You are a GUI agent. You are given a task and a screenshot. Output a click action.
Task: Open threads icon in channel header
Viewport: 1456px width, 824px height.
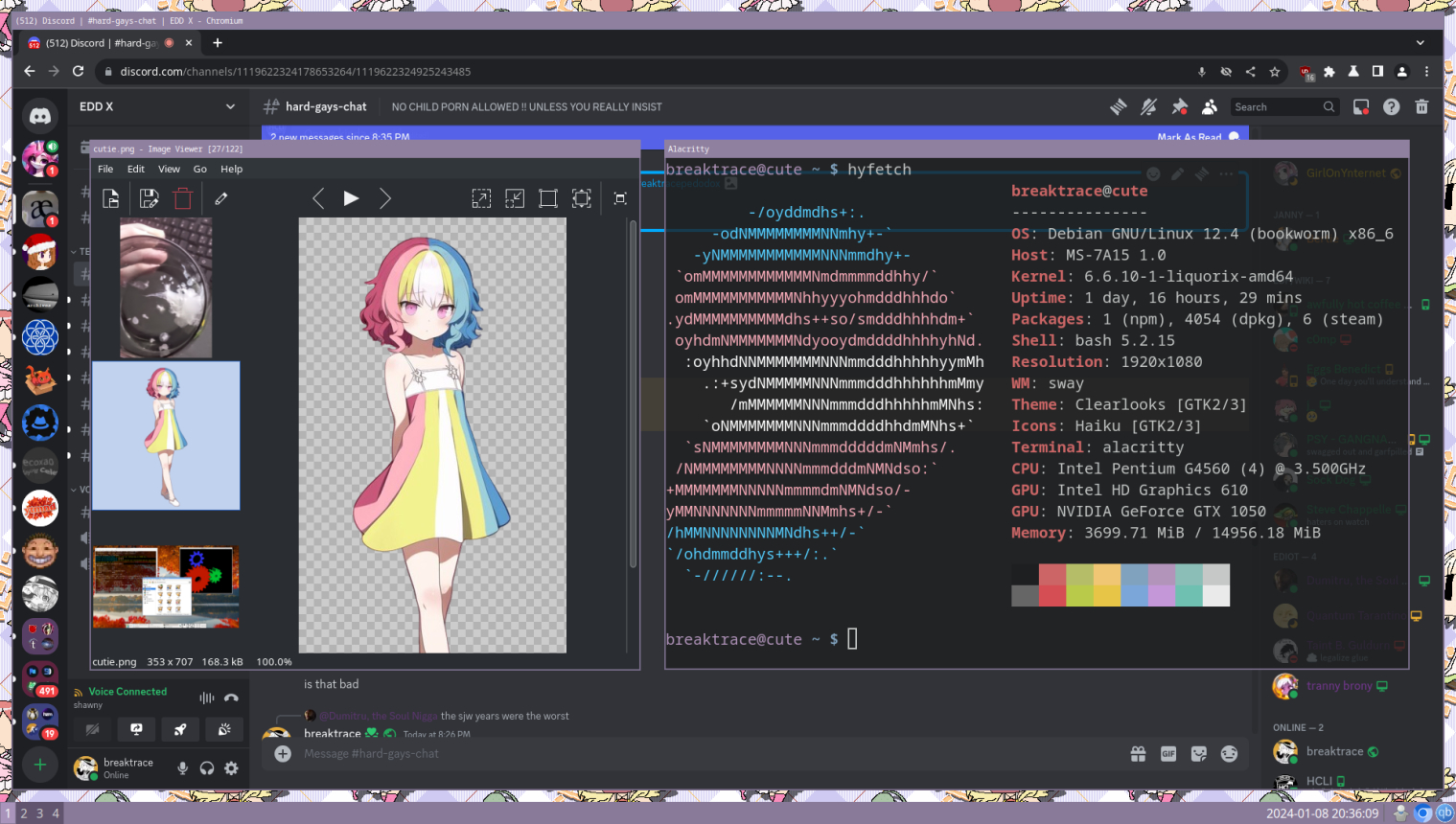[1119, 107]
